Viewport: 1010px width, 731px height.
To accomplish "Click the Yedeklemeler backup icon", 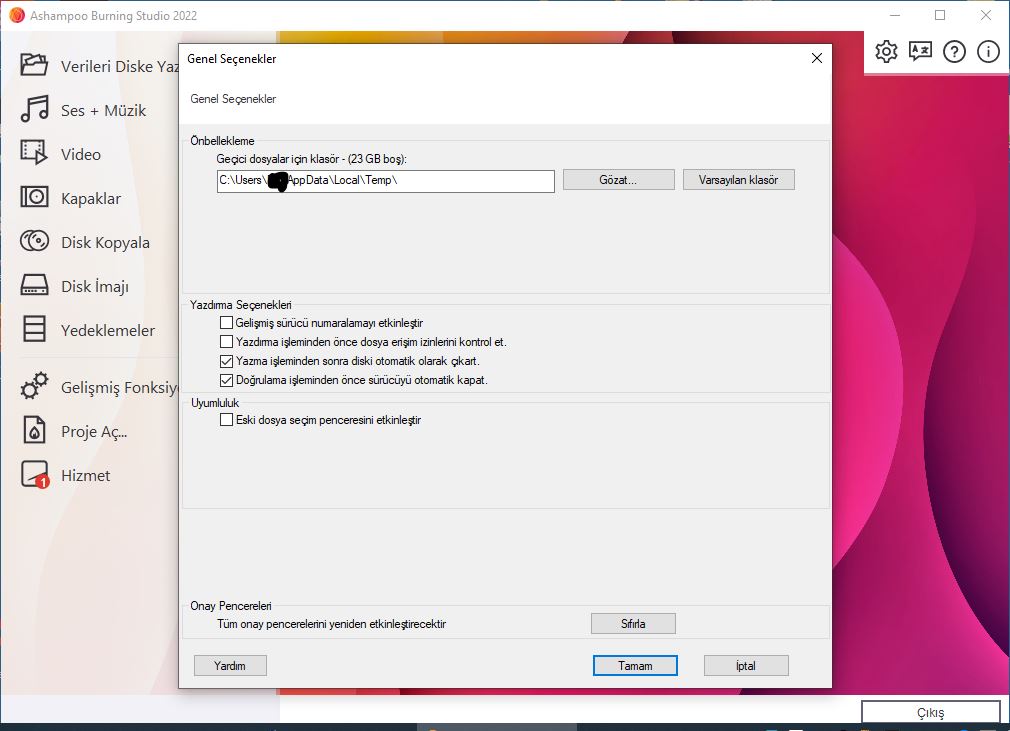I will tap(34, 329).
